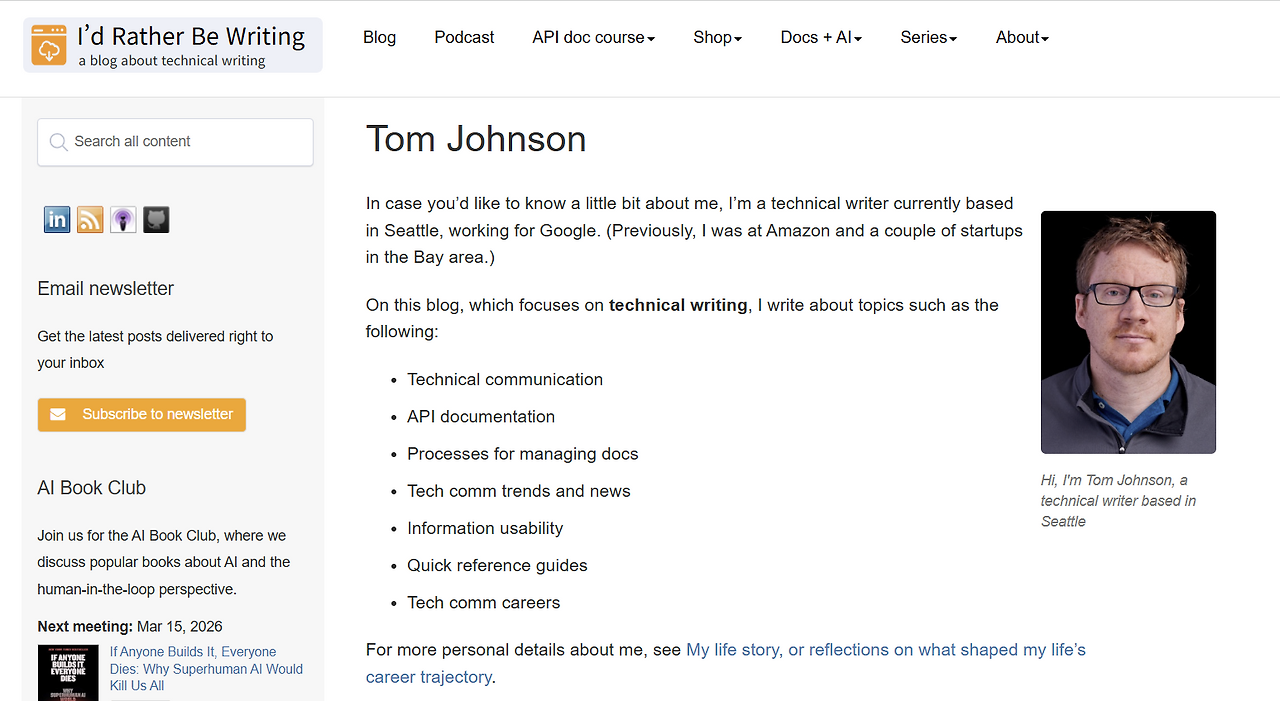Open the purple podcast icon
The height and width of the screenshot is (701, 1280).
click(x=123, y=220)
